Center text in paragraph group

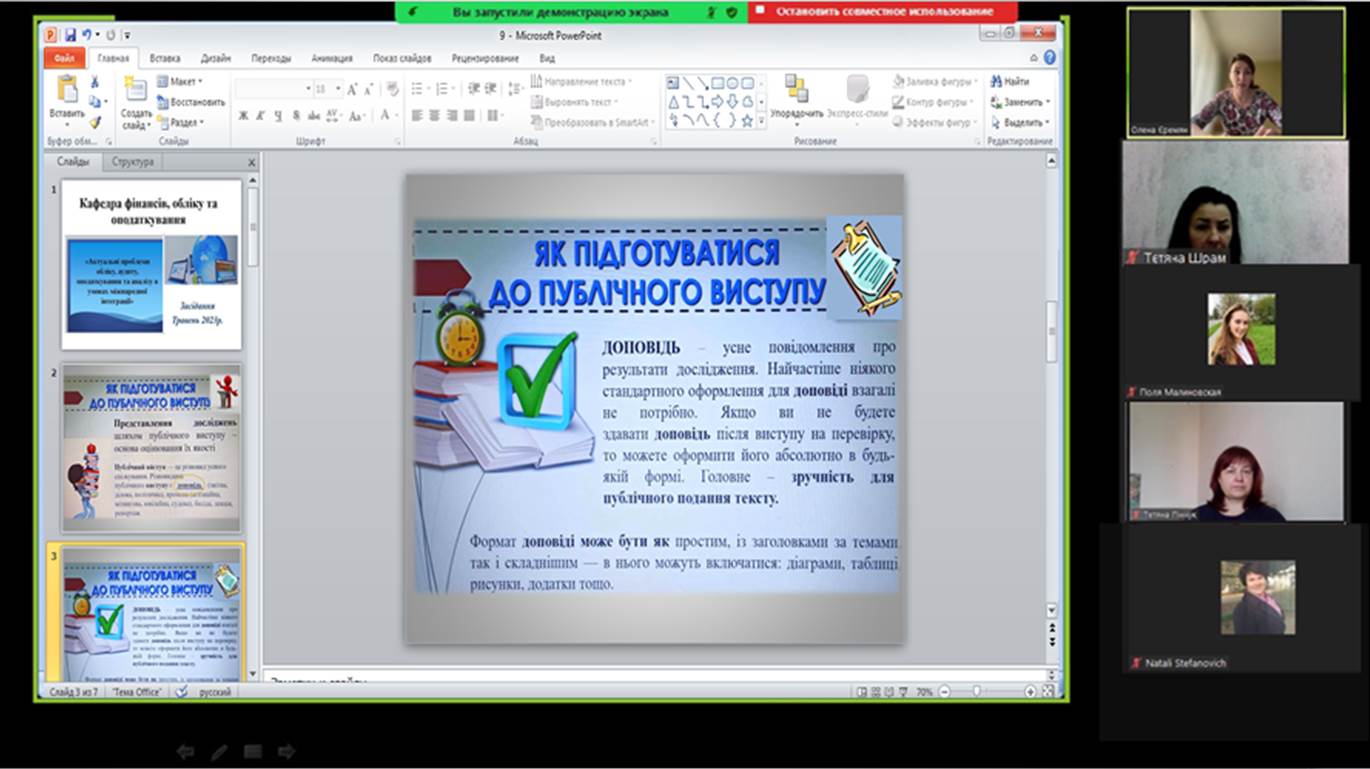coord(434,116)
